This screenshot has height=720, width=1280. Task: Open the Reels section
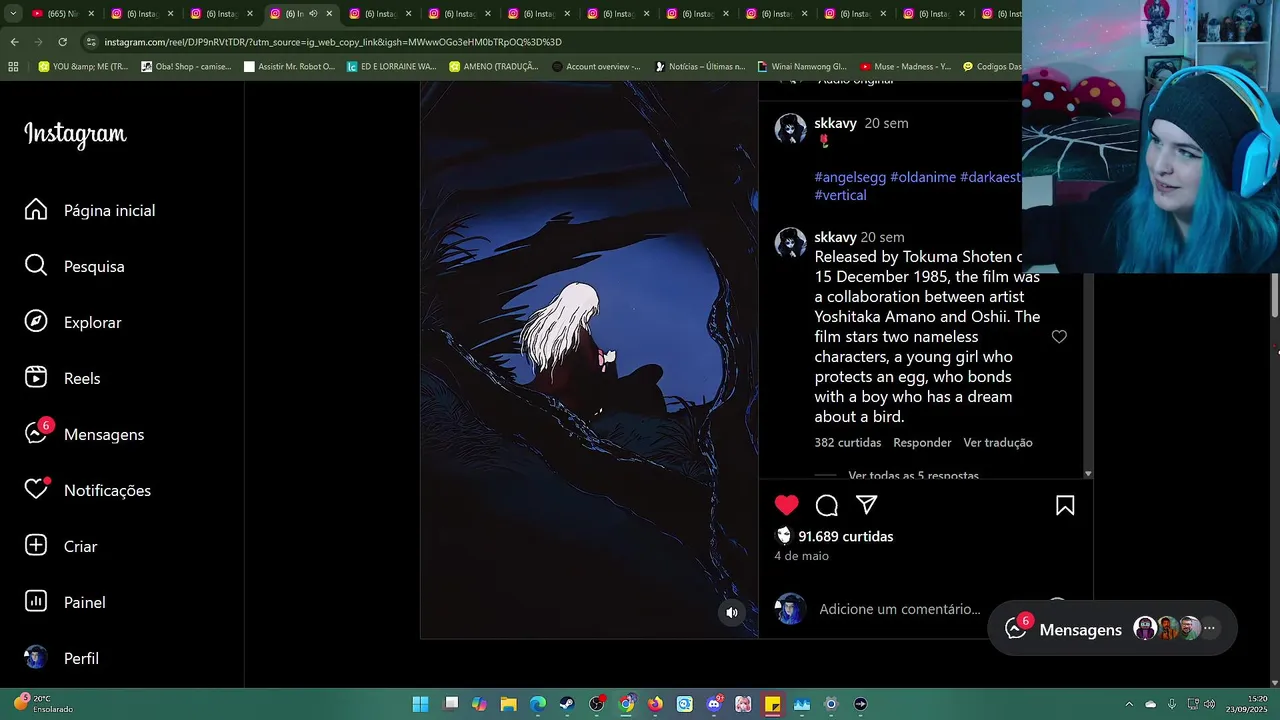click(x=63, y=378)
